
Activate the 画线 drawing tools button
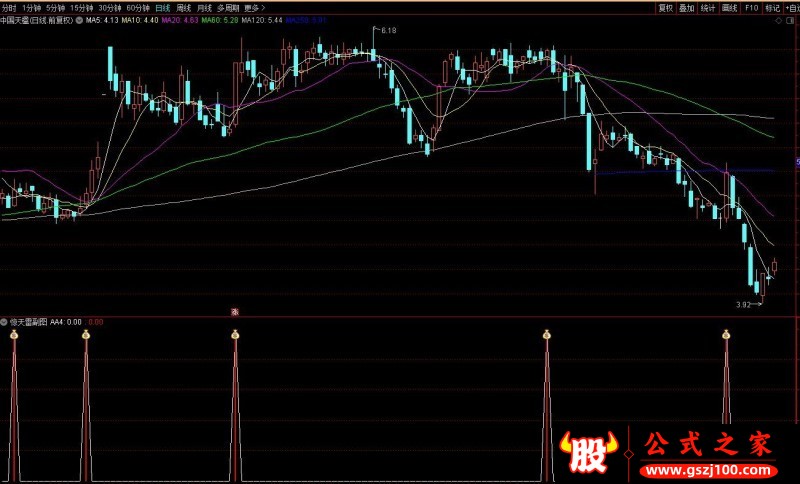click(x=730, y=8)
